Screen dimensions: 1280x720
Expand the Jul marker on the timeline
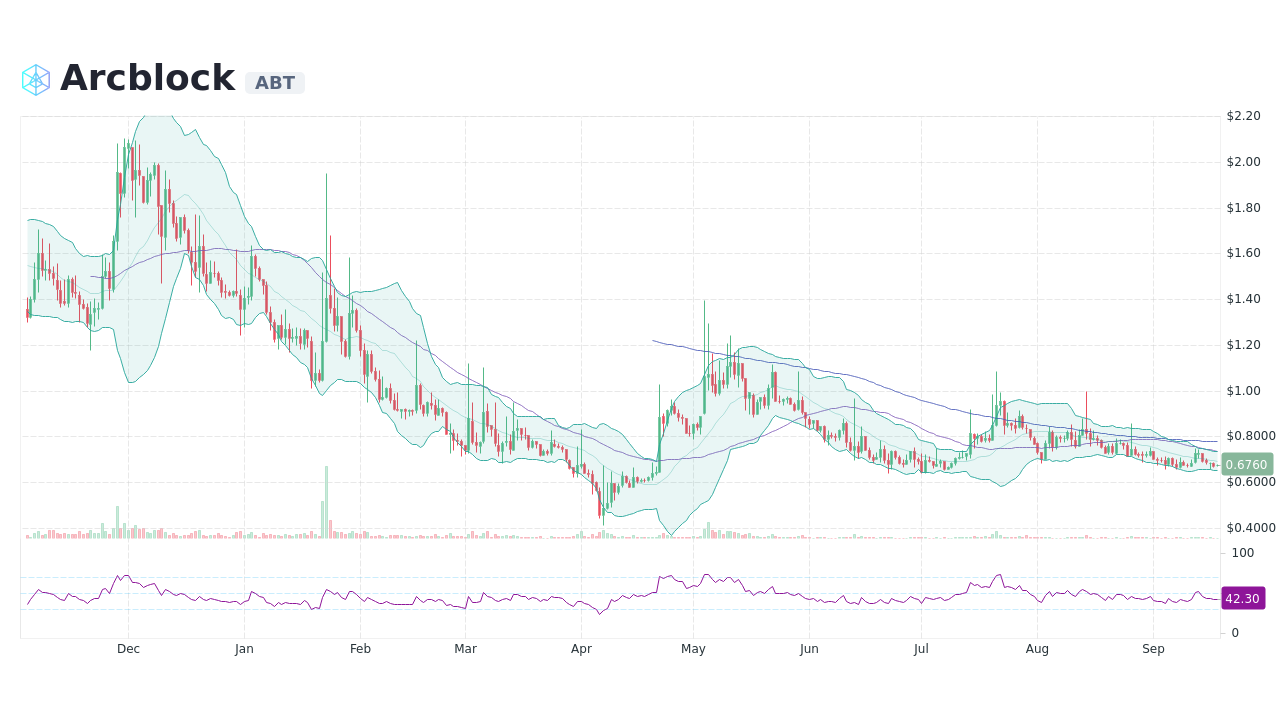tap(921, 649)
